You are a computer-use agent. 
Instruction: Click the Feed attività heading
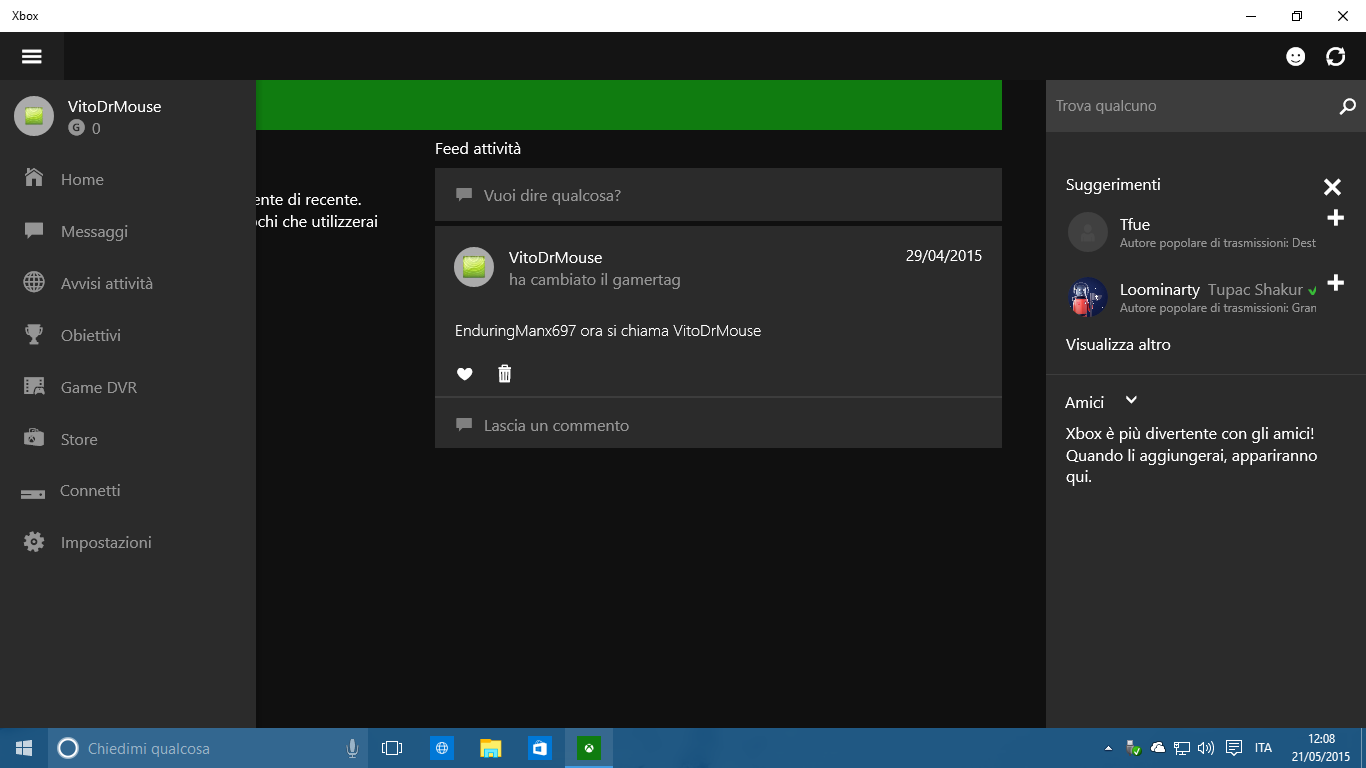(478, 149)
